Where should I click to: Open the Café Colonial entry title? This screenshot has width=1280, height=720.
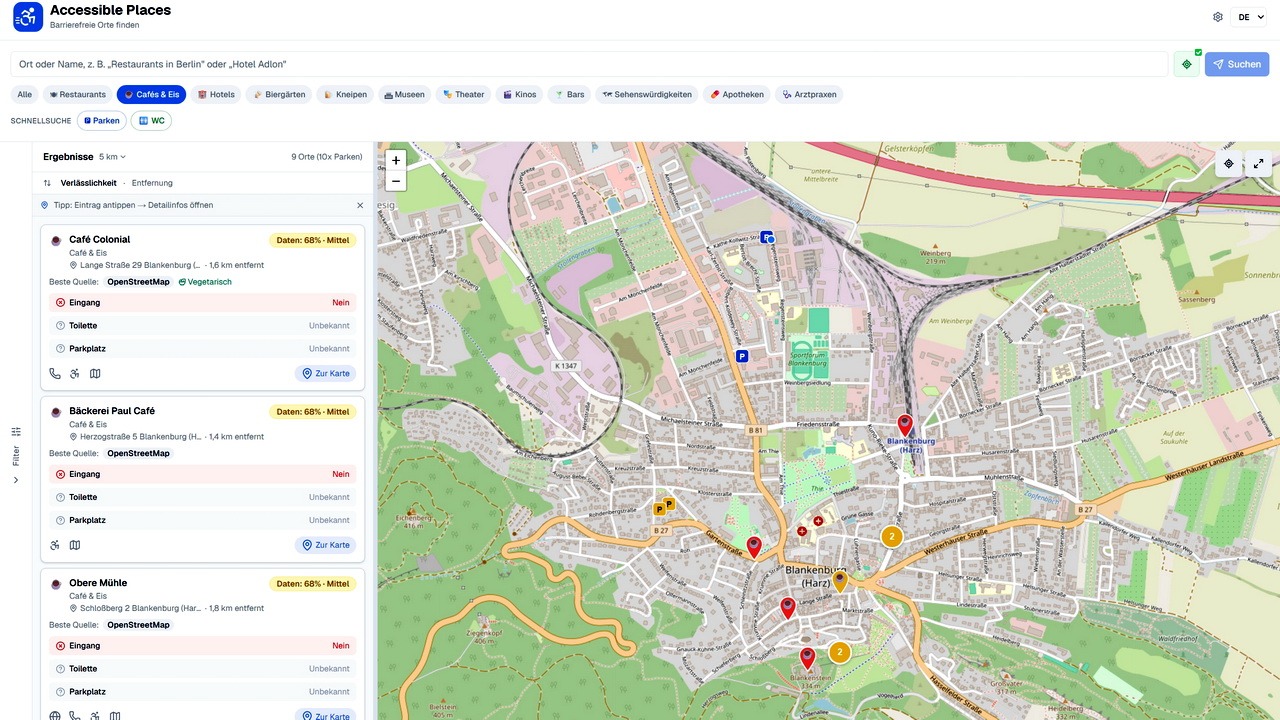(x=100, y=240)
